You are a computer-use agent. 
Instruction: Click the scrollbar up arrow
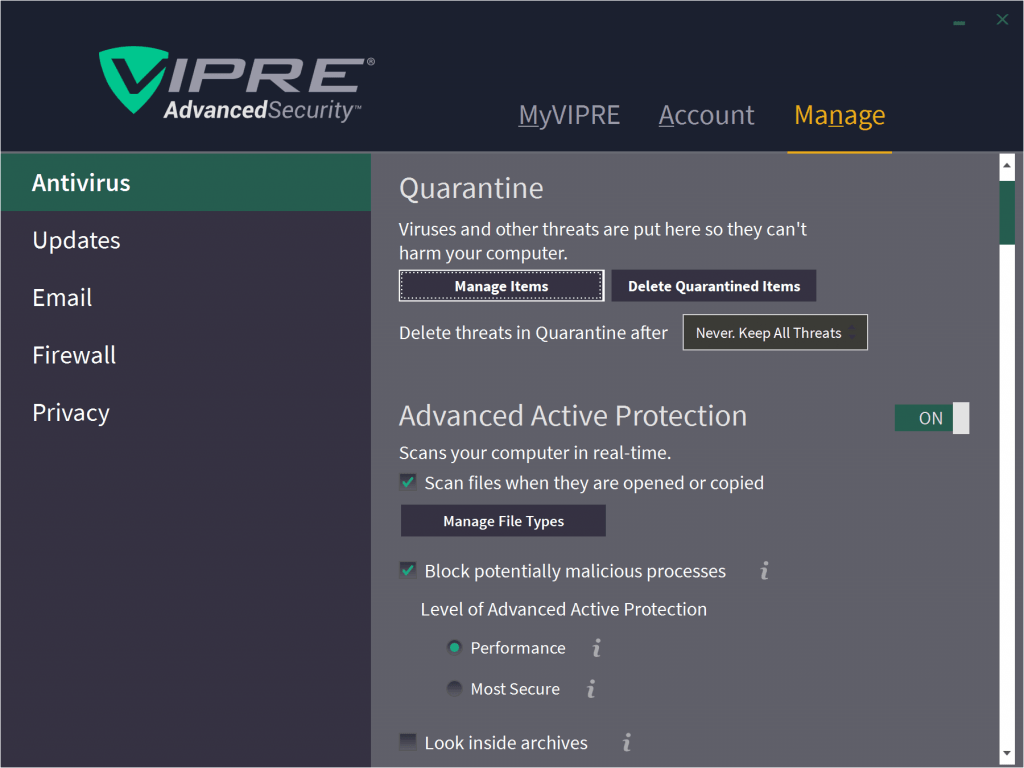coord(1006,166)
